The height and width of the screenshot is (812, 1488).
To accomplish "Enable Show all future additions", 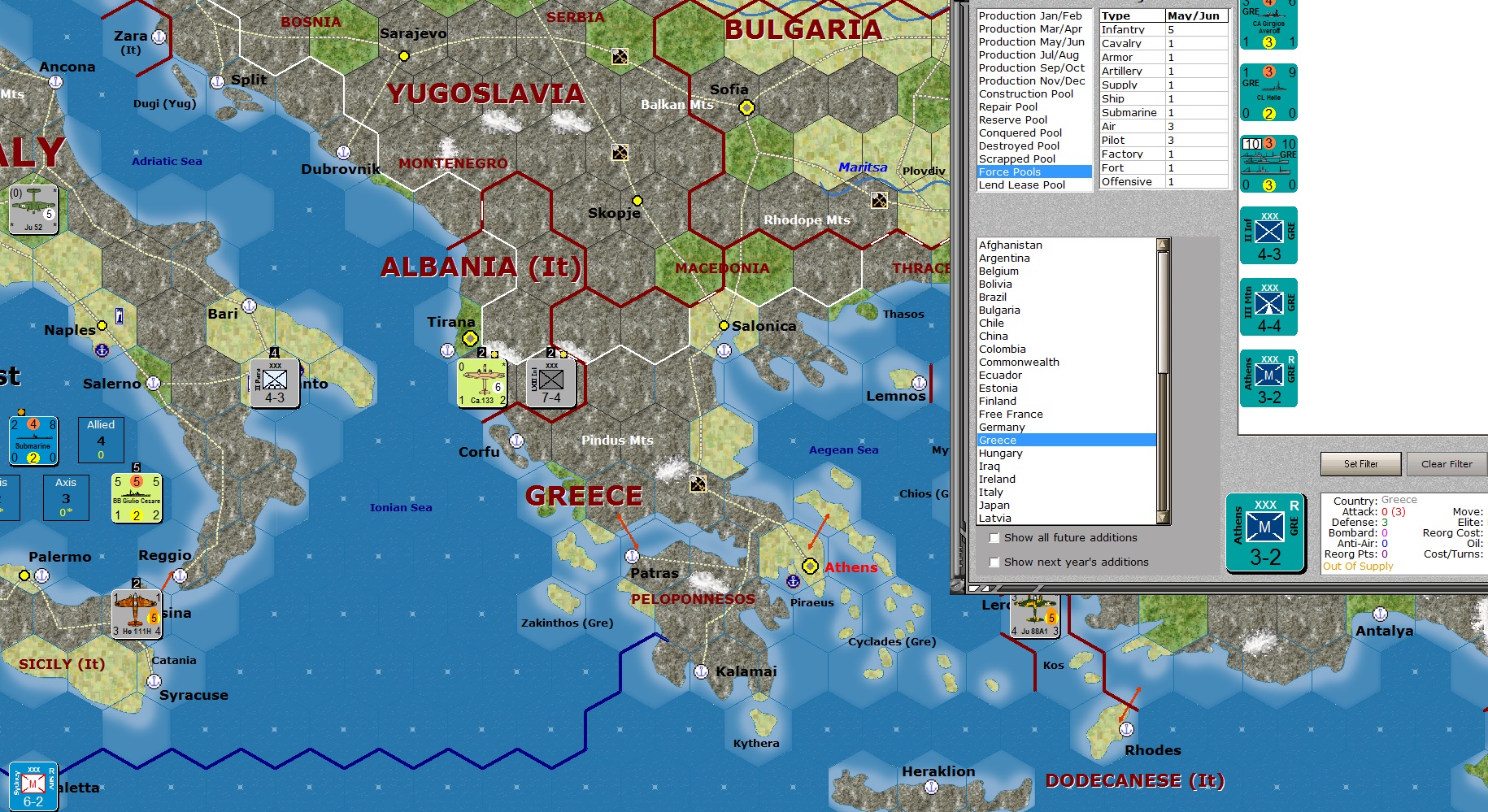I will point(994,537).
